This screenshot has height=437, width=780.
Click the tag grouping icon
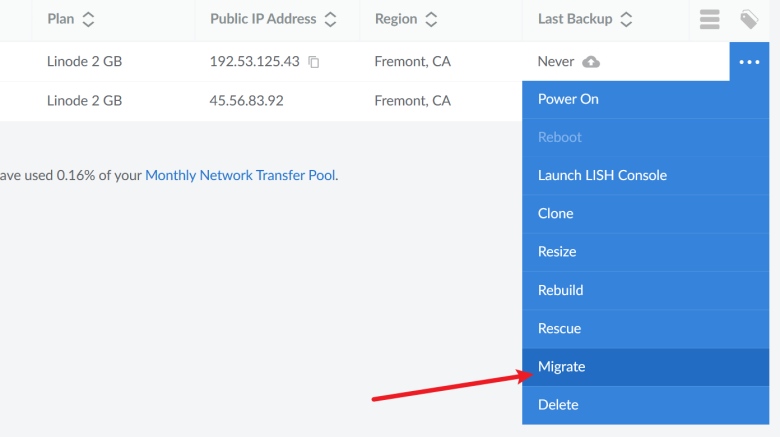pos(749,19)
